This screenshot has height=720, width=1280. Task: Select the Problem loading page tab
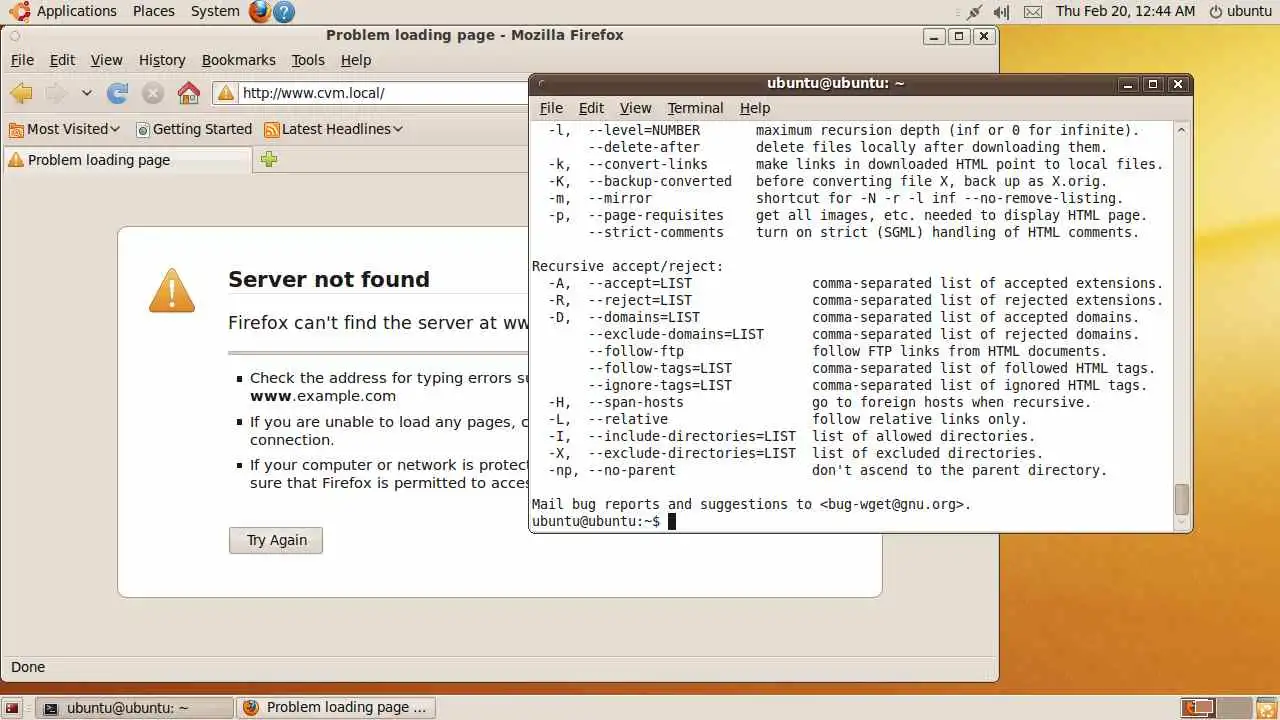point(128,160)
